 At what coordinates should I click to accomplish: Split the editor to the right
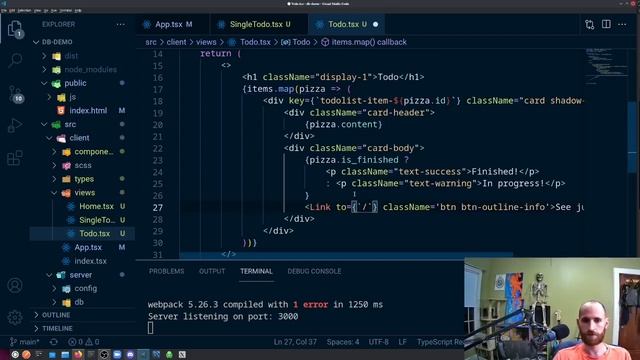606,24
